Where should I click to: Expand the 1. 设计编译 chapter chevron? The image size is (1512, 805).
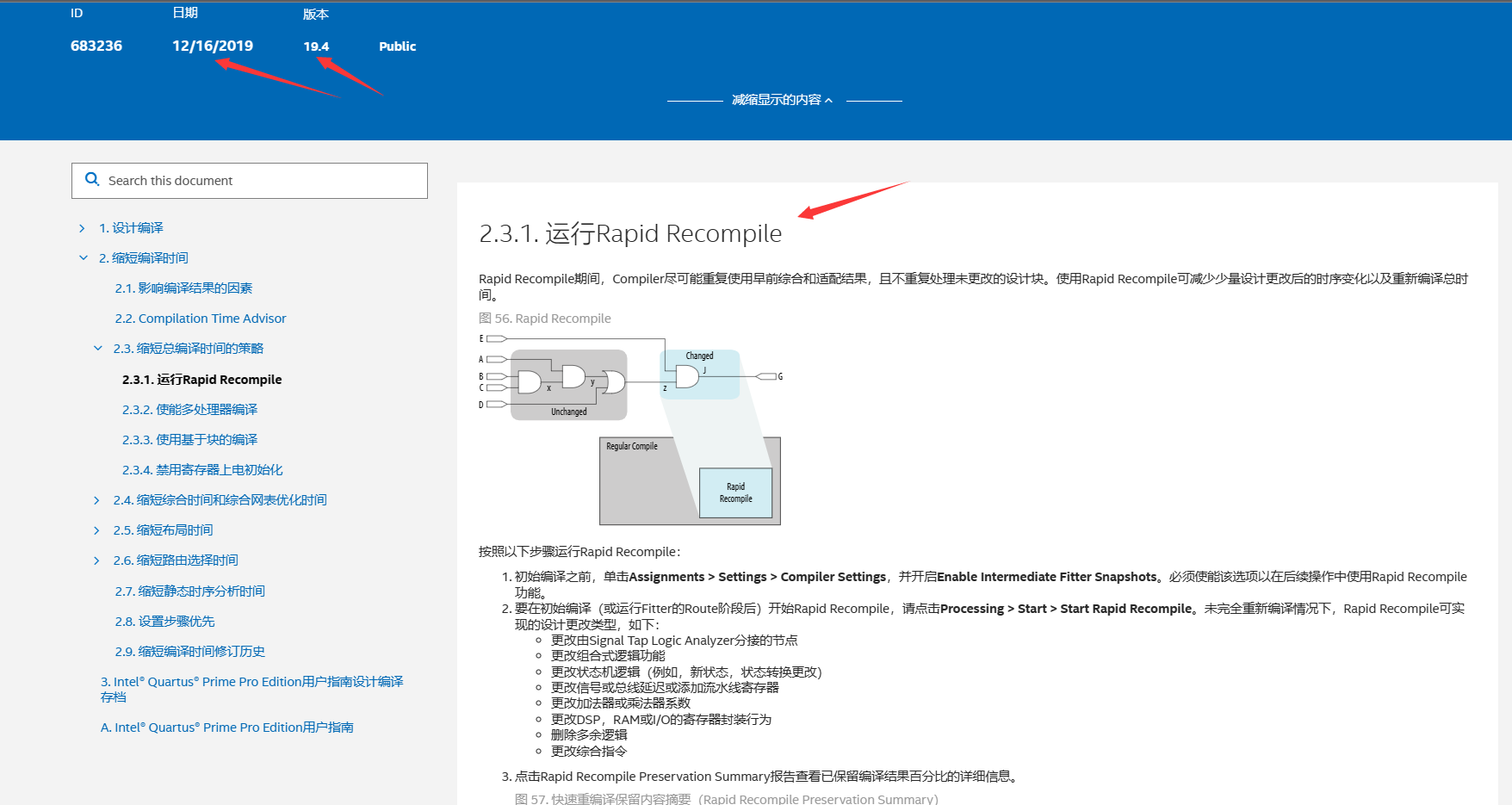click(82, 228)
